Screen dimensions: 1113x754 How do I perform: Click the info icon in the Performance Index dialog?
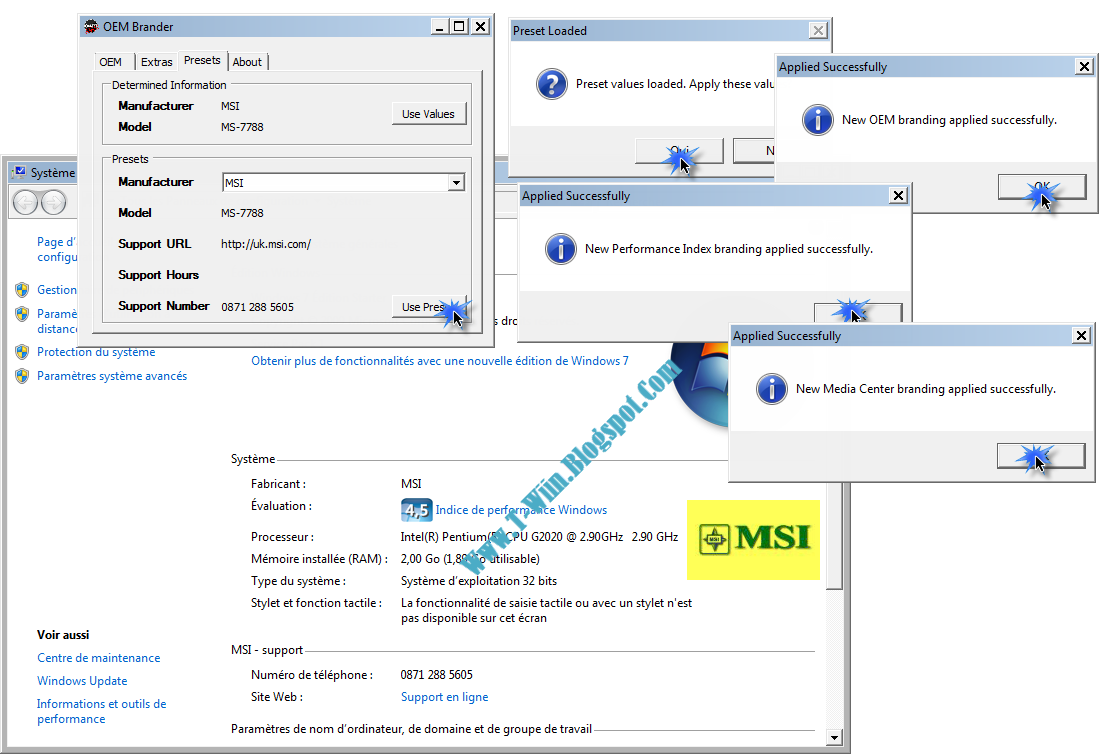click(561, 249)
